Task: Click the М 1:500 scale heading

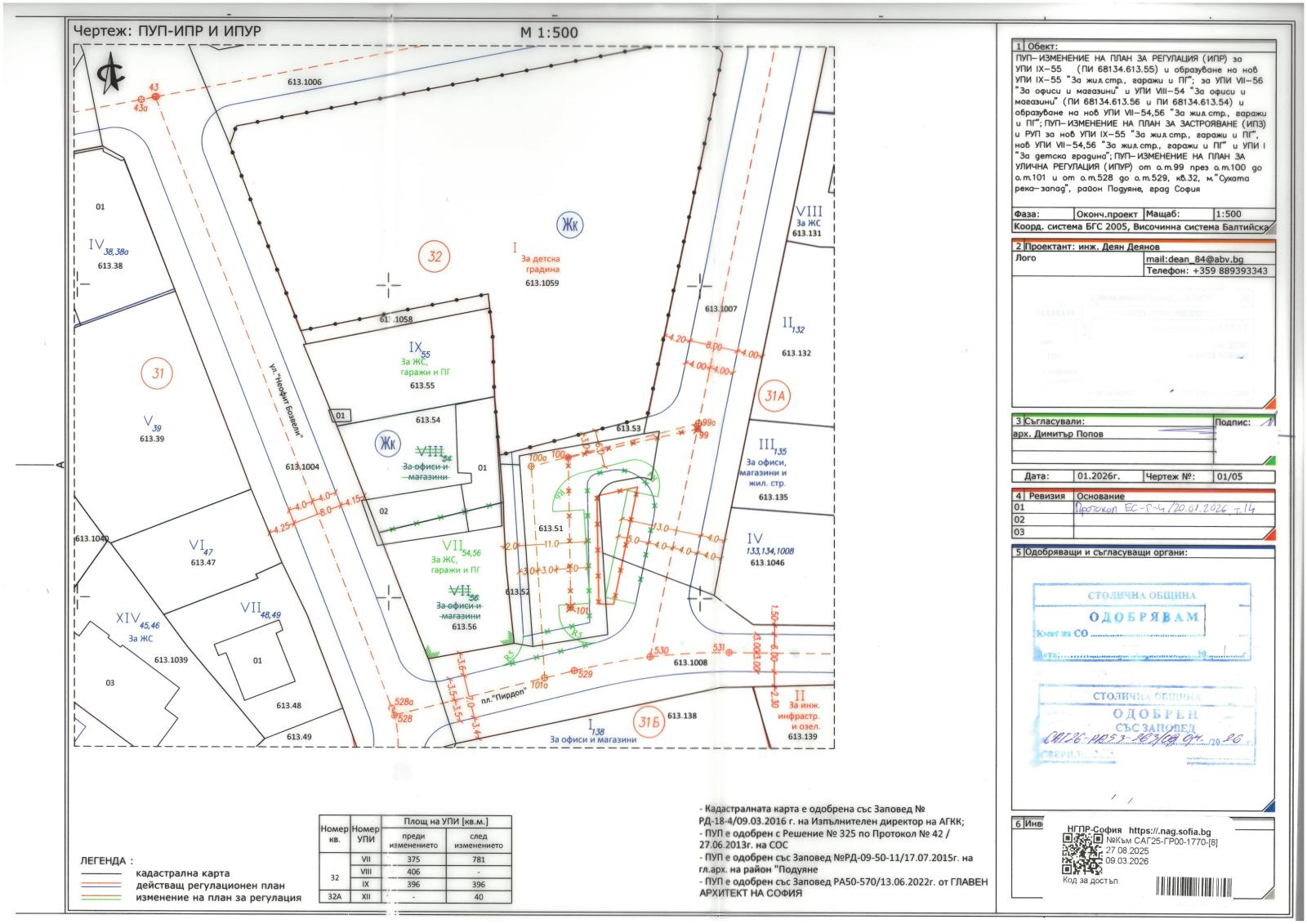Action: click(549, 33)
